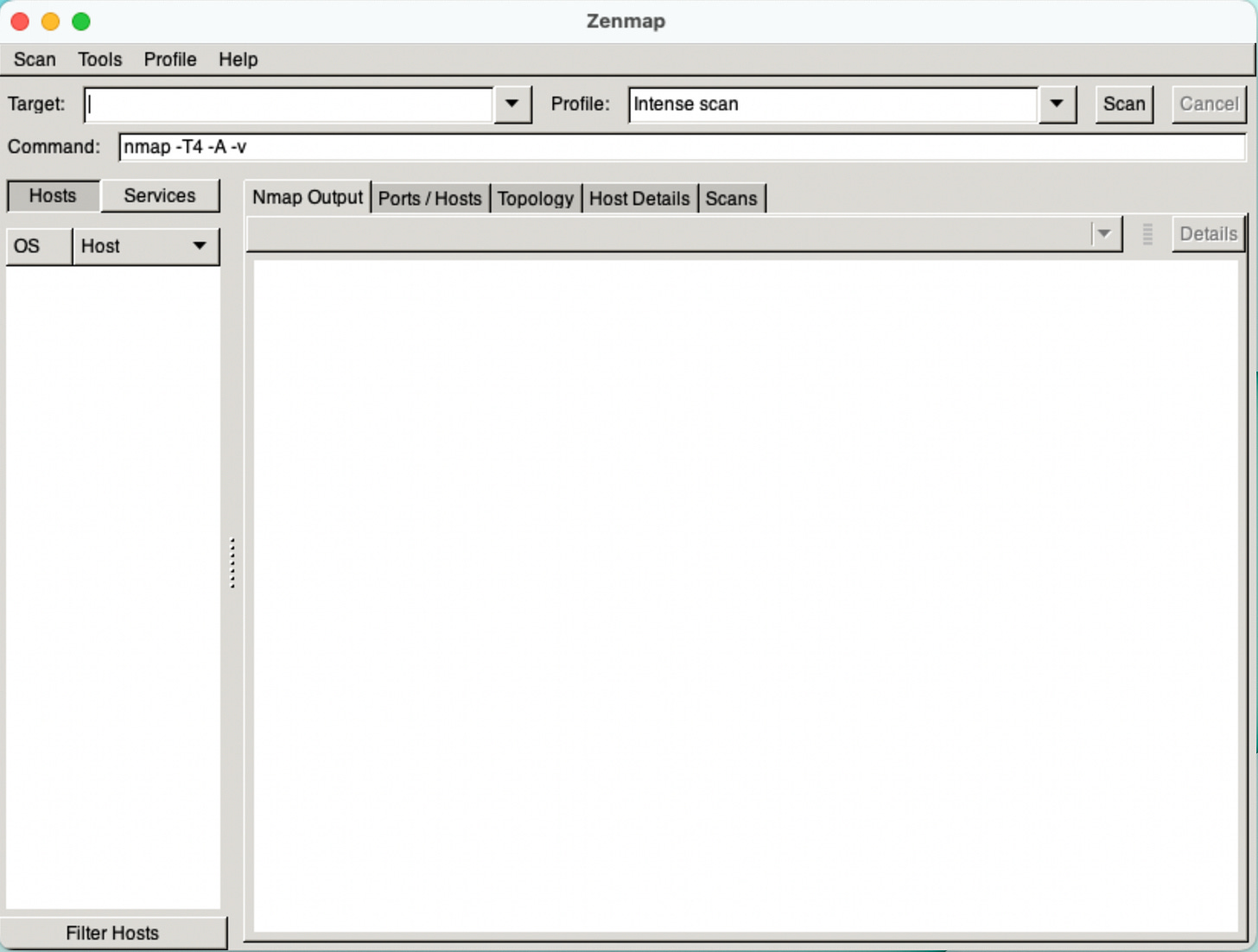Open the Tools menu

[100, 60]
